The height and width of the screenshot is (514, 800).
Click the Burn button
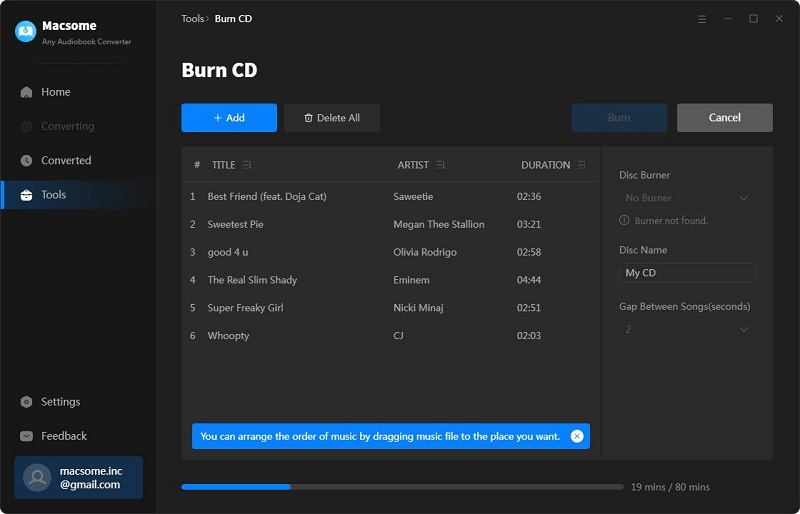[619, 118]
